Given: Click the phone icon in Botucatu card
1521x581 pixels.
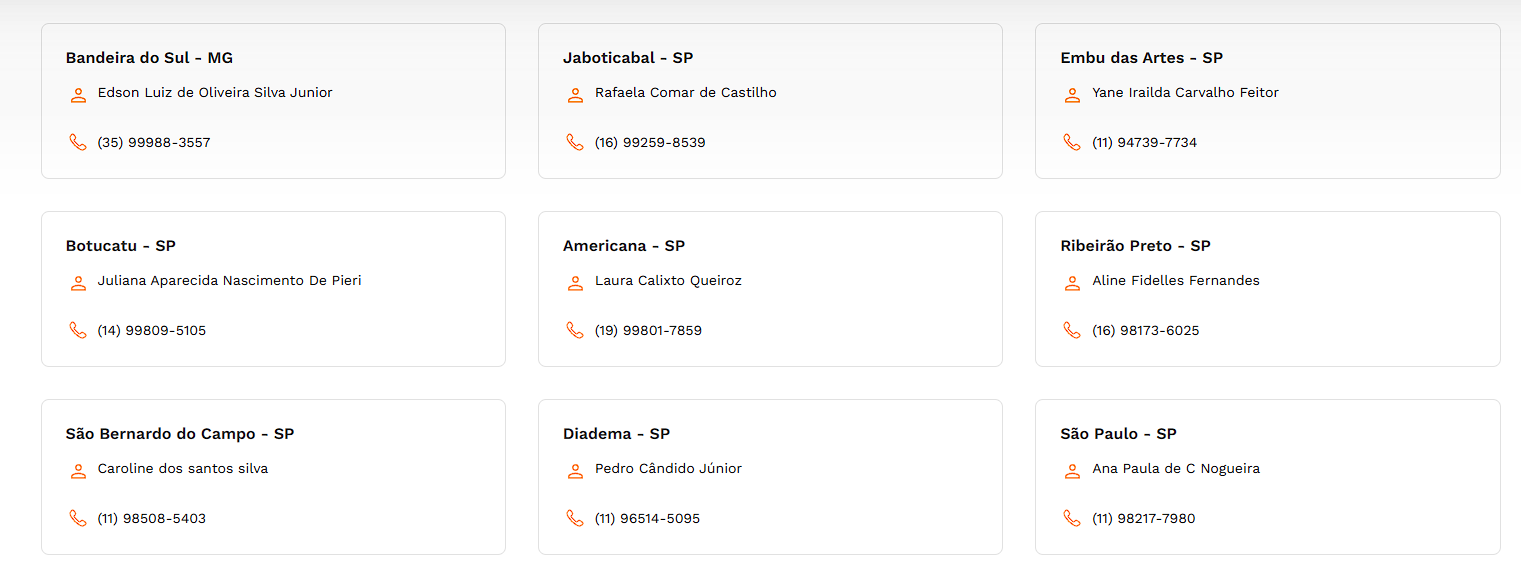Looking at the screenshot, I should coord(78,330).
